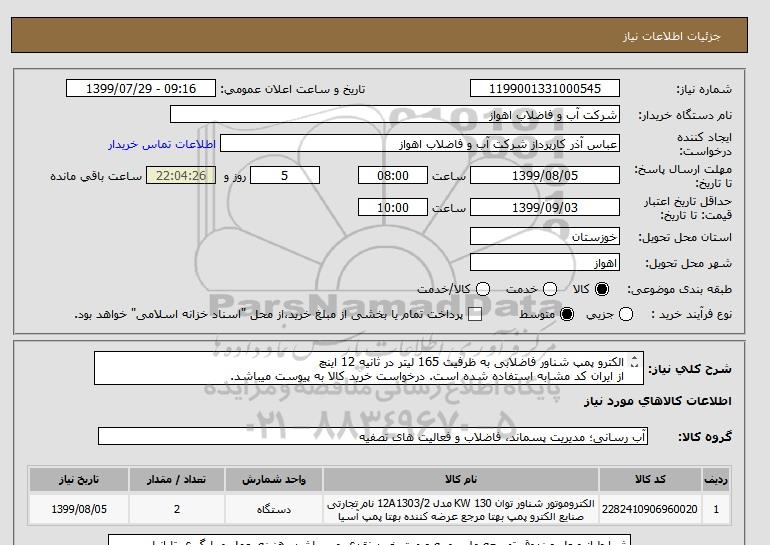Click the تاریخ نیاز column header
770x545 pixels.
pos(79,479)
